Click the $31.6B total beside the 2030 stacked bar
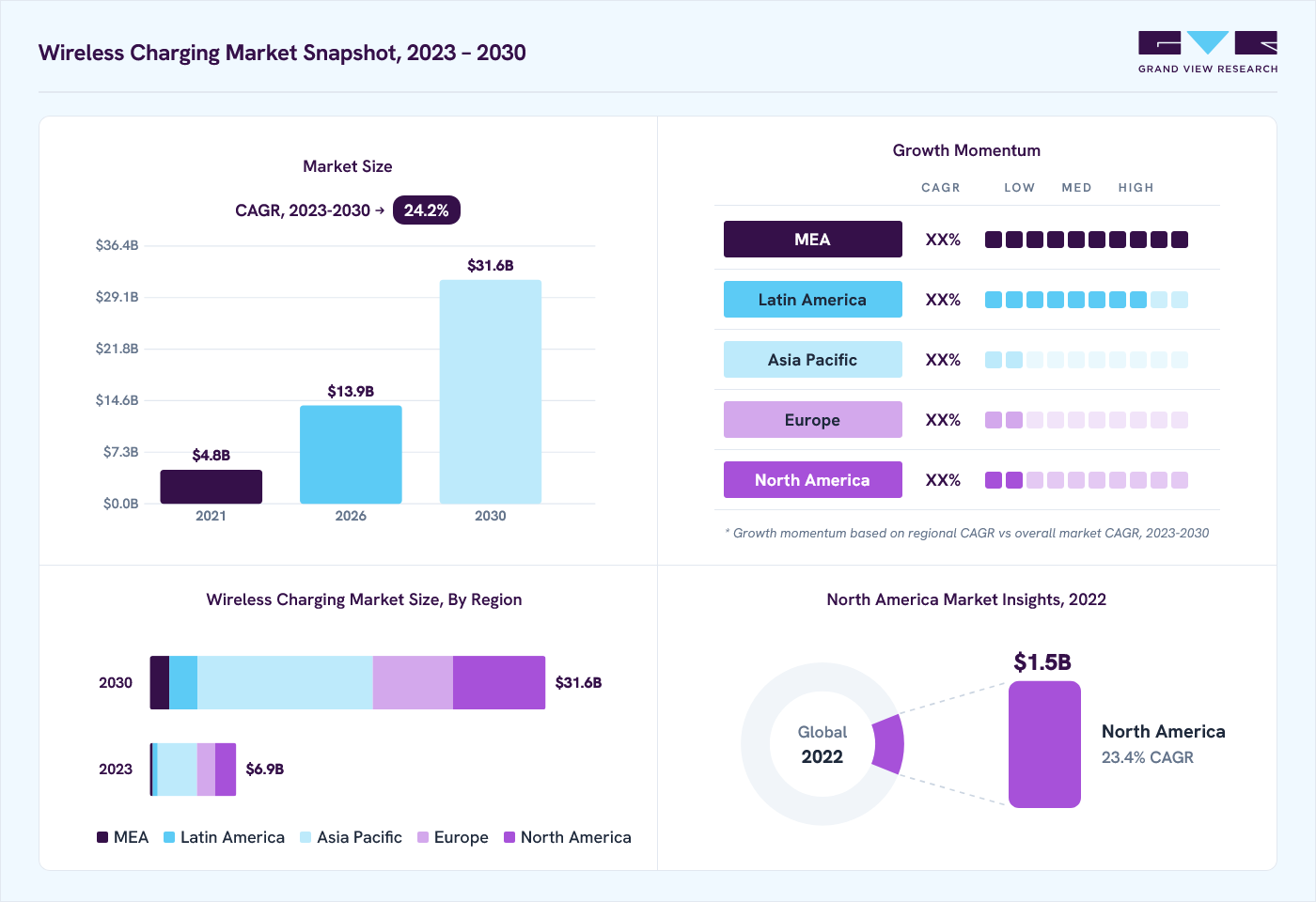This screenshot has height=902, width=1316. 578,682
